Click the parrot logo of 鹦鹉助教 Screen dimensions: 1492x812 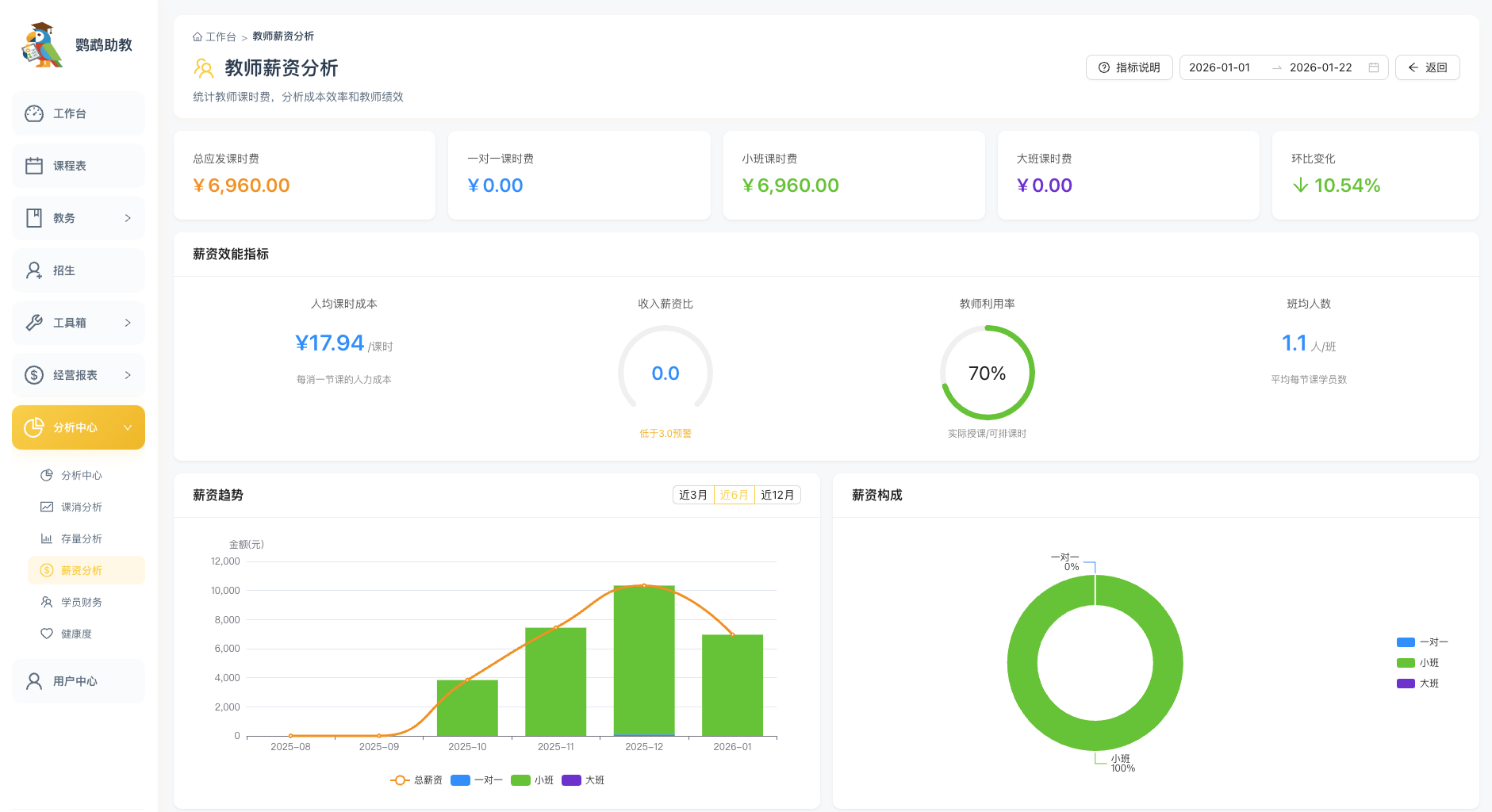click(42, 46)
